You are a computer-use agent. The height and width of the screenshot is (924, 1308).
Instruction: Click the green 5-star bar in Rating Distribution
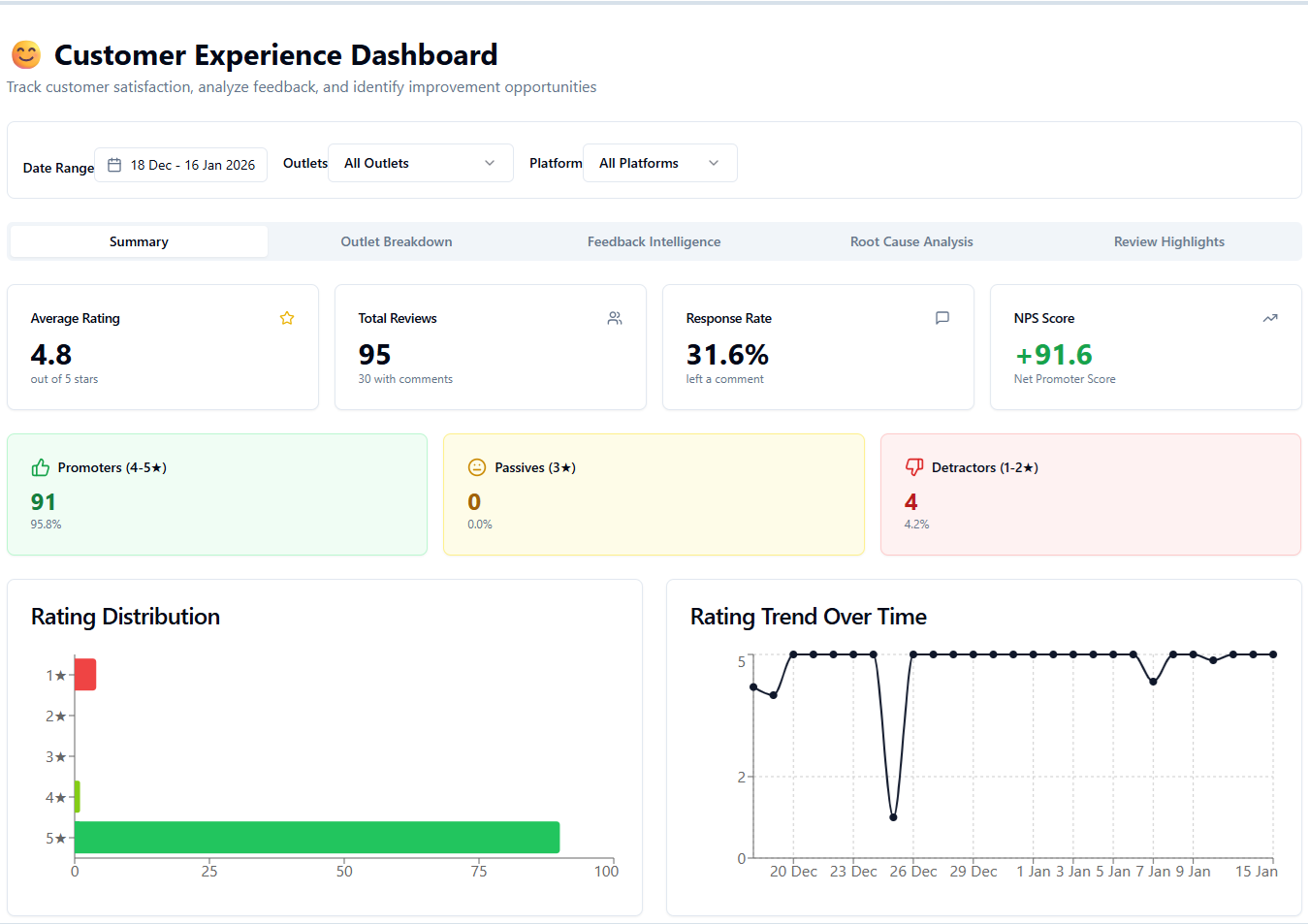(x=317, y=838)
